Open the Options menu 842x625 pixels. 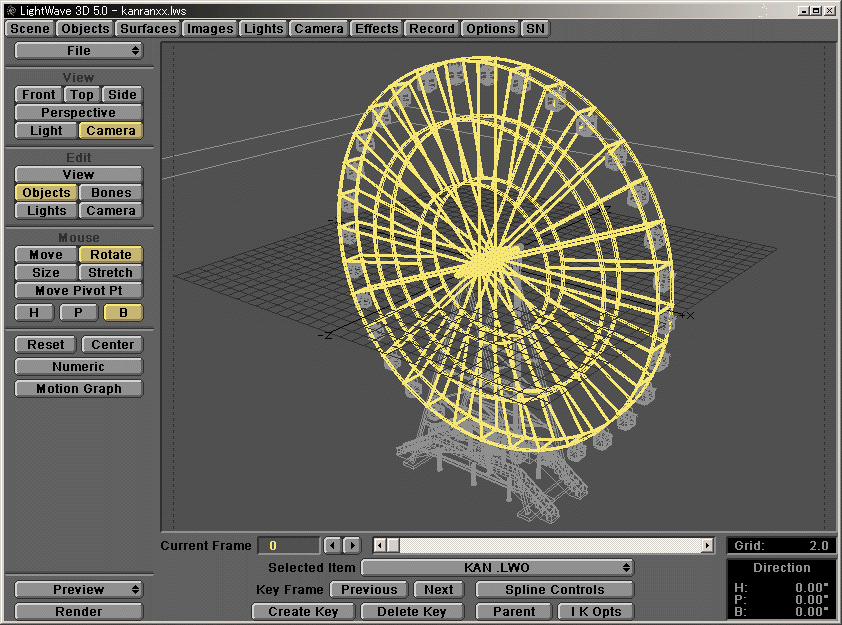489,28
